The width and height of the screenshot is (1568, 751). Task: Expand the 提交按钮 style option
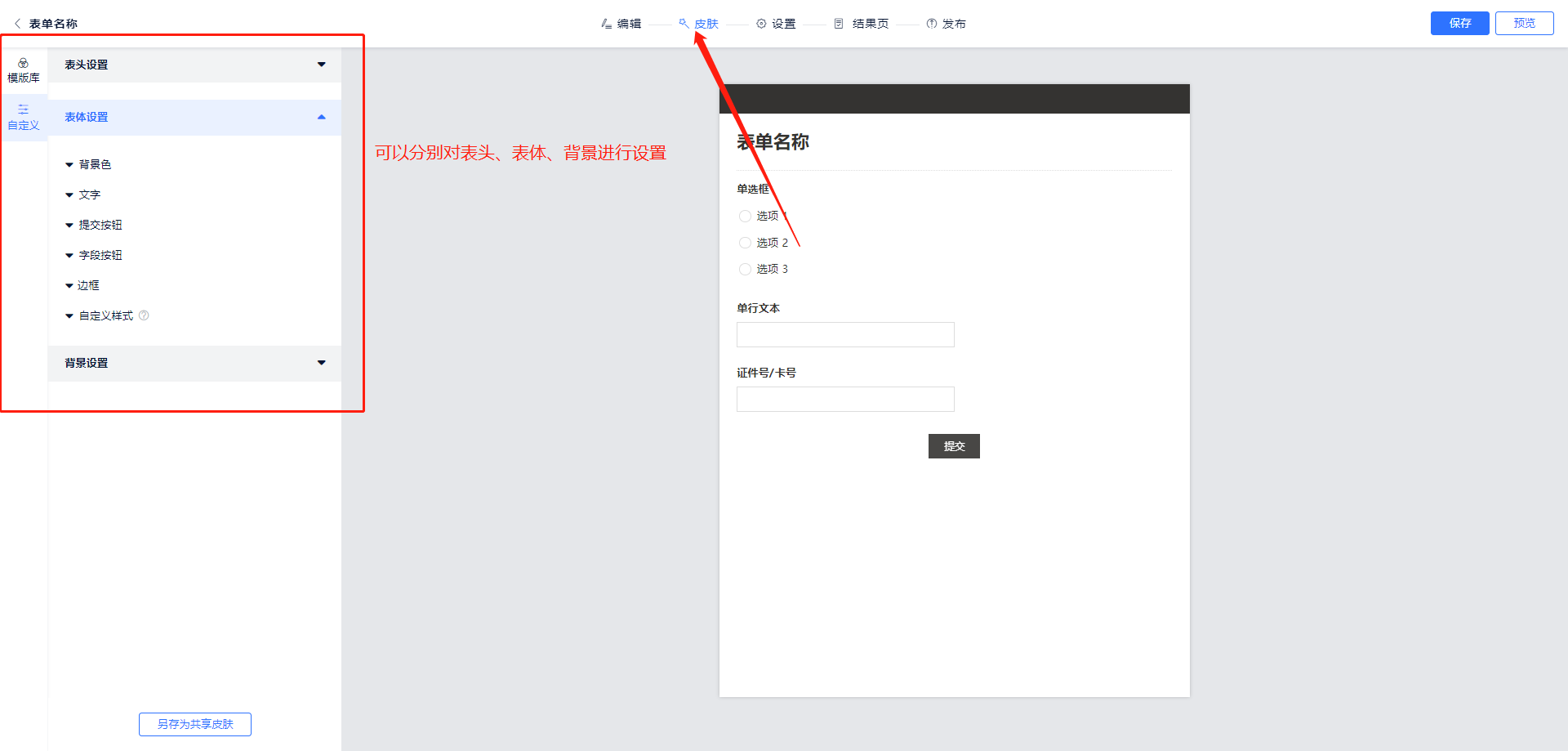[x=69, y=226]
